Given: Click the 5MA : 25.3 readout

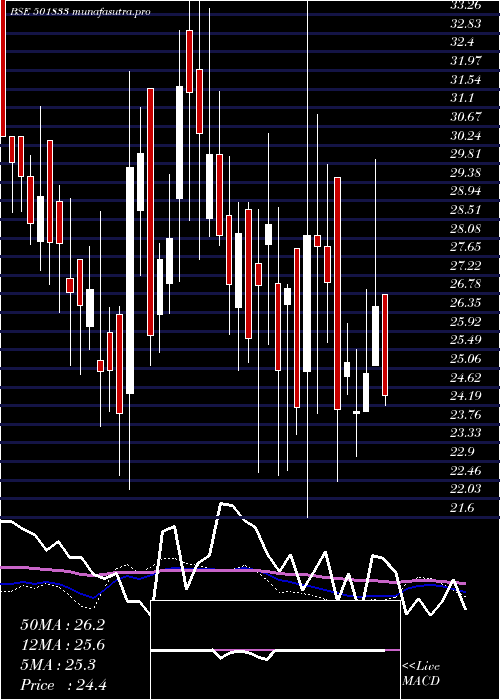Looking at the screenshot, I should 58,665.
